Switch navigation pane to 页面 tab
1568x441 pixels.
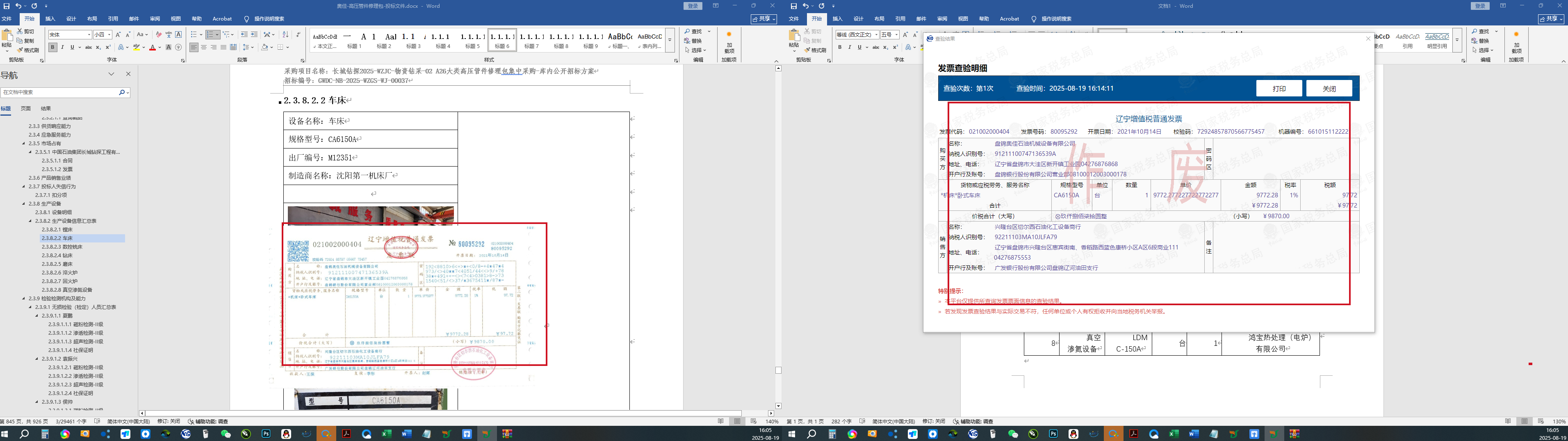coord(25,108)
